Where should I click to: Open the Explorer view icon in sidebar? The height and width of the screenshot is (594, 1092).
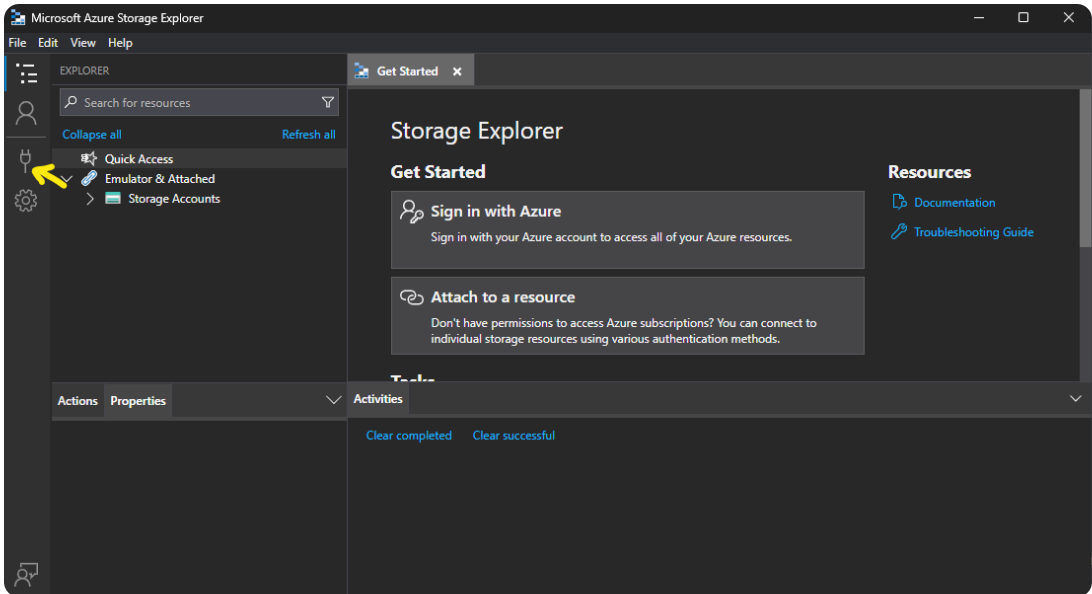pos(27,73)
